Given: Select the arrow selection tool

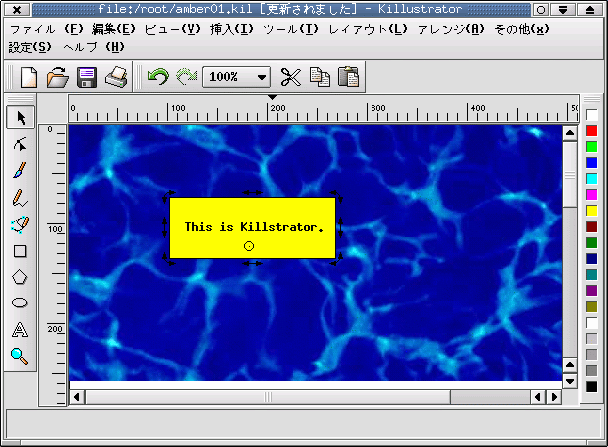Looking at the screenshot, I should coord(21,117).
